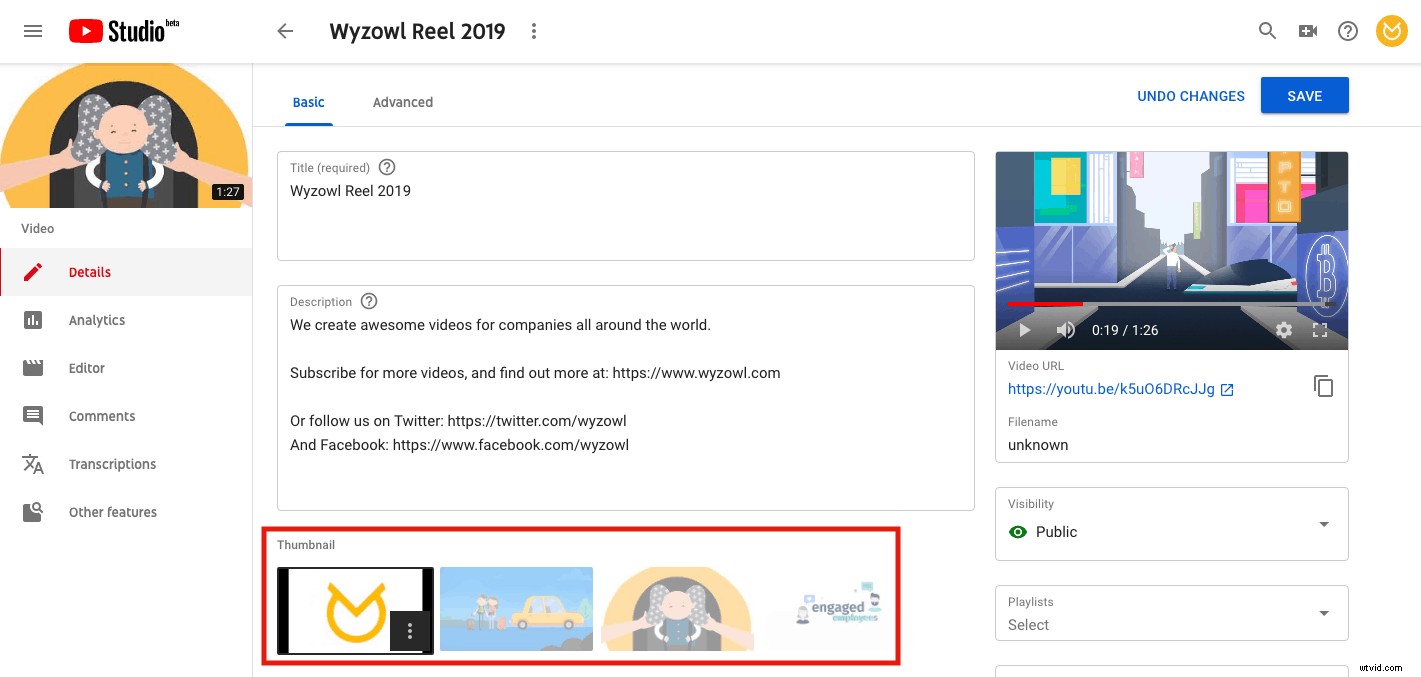Open the hamburger navigation menu
Image resolution: width=1421 pixels, height=677 pixels.
(33, 31)
